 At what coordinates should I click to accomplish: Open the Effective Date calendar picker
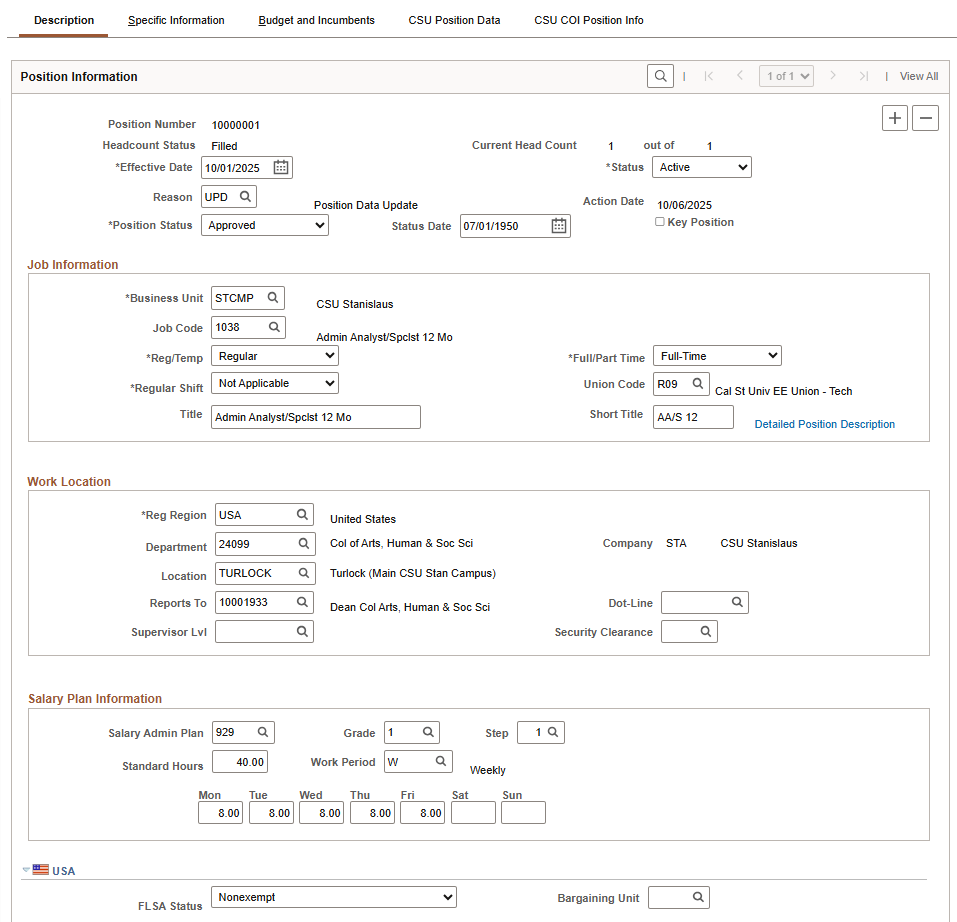pyautogui.click(x=281, y=168)
